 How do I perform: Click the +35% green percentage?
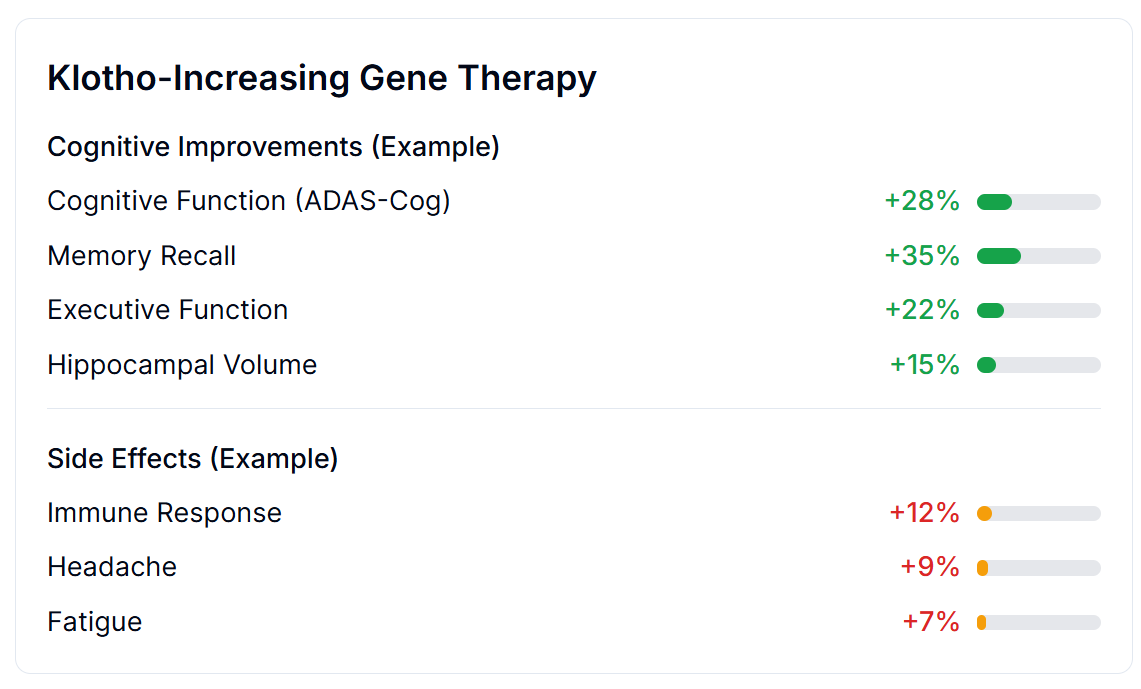[x=921, y=256]
